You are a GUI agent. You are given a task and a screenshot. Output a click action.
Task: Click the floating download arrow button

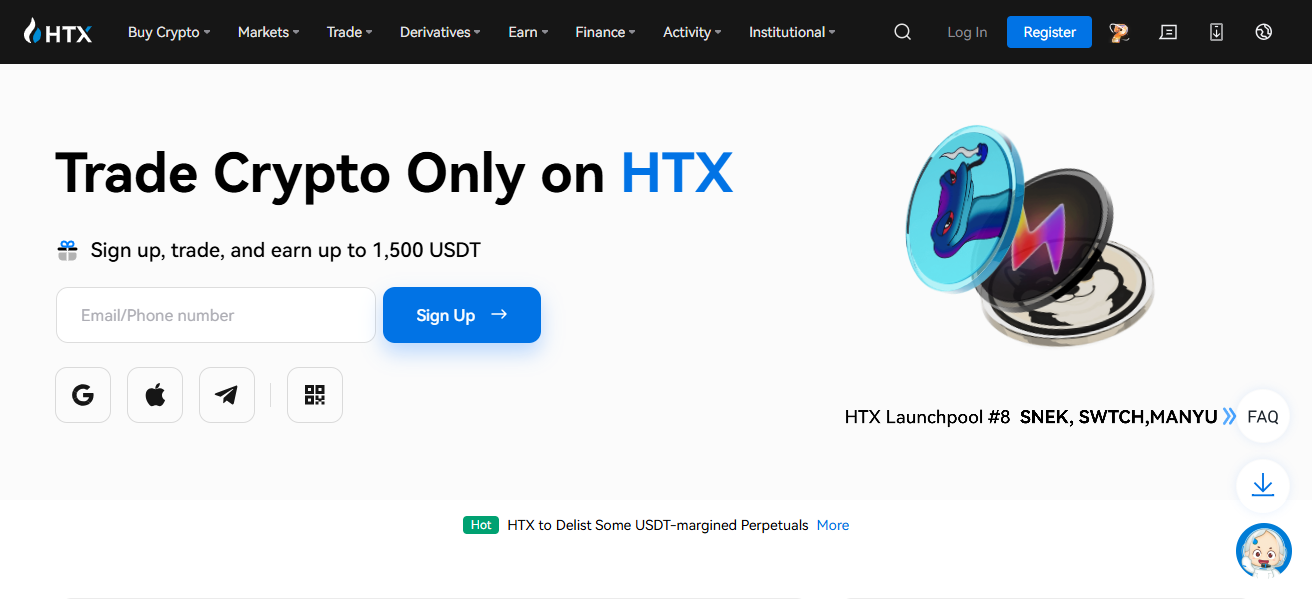tap(1263, 486)
